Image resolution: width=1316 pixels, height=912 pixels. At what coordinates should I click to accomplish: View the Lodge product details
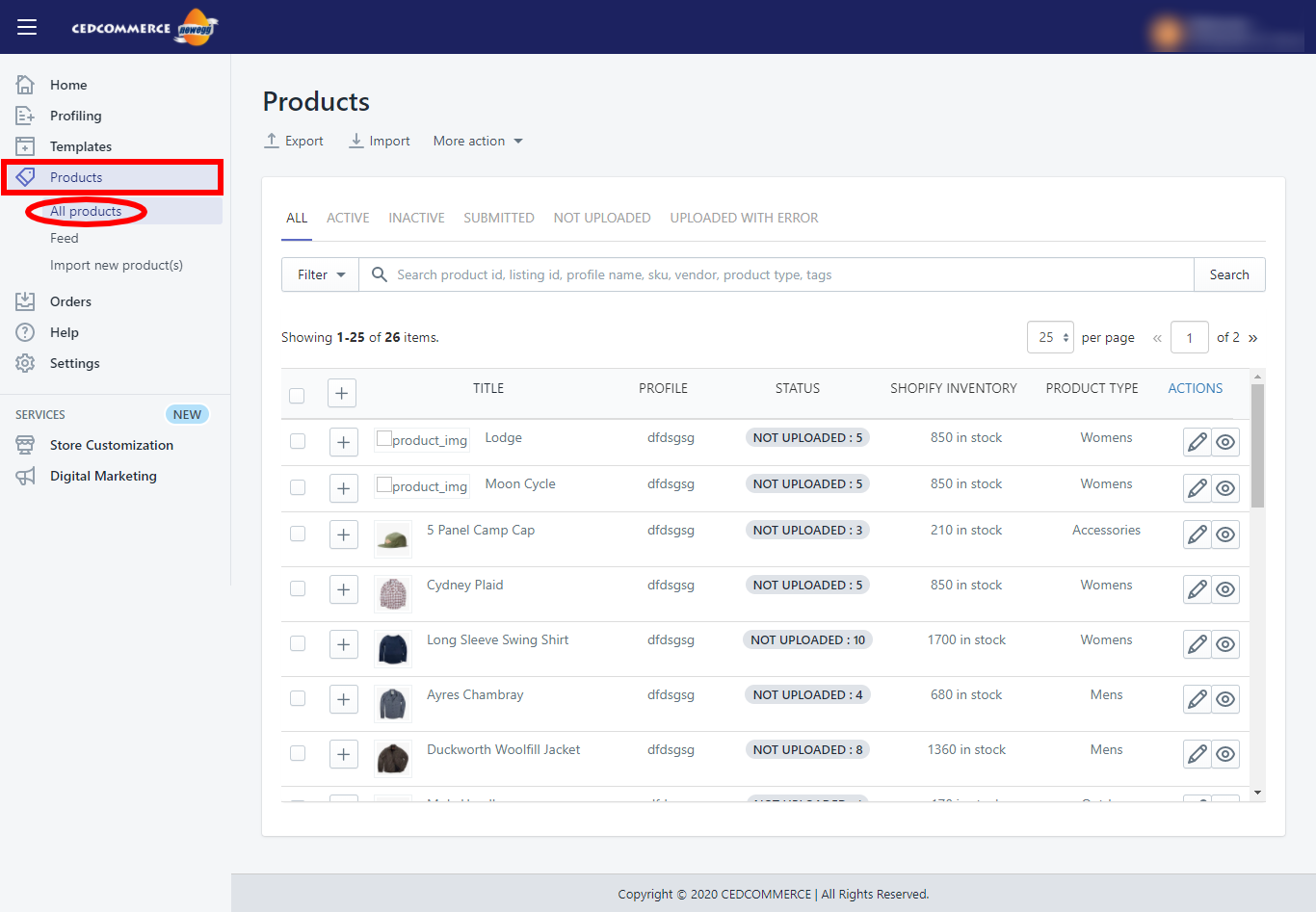[x=1225, y=442]
